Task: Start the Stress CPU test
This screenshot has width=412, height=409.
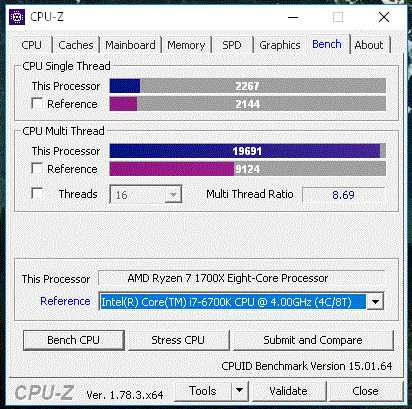Action: [178, 340]
